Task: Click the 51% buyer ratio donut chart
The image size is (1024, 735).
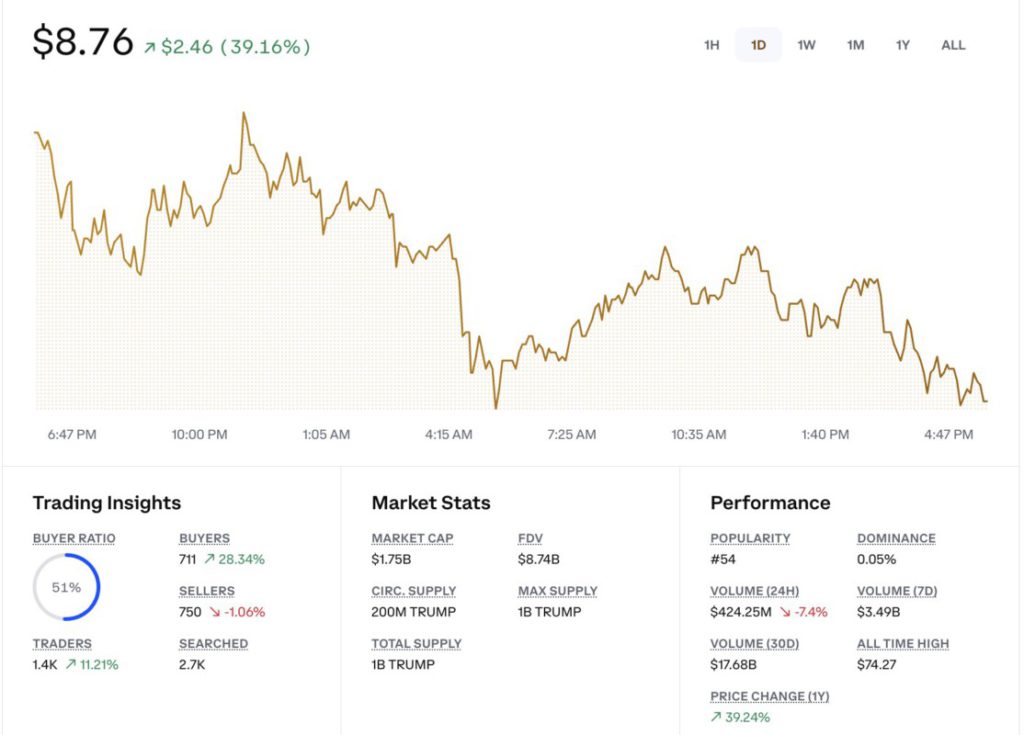Action: [x=67, y=588]
